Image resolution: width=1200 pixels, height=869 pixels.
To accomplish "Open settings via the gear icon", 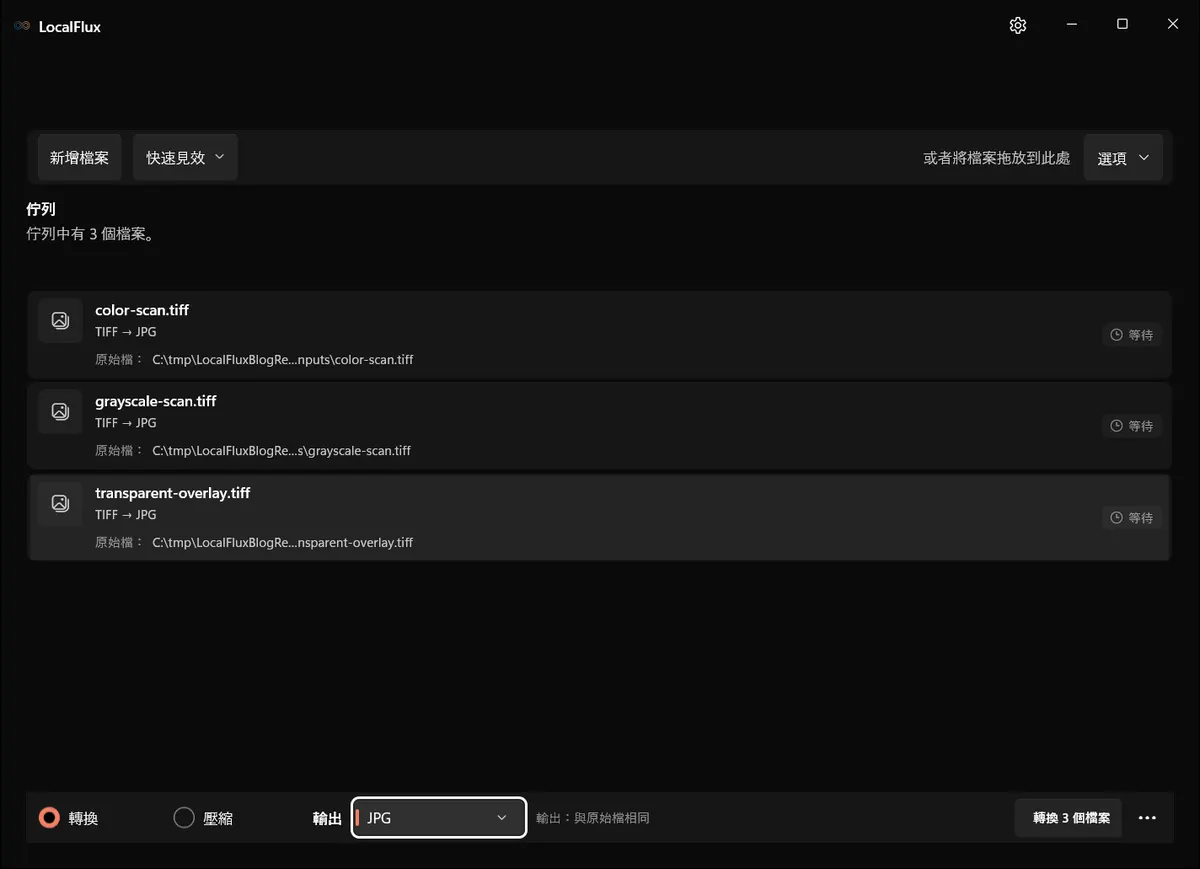I will (x=1018, y=26).
